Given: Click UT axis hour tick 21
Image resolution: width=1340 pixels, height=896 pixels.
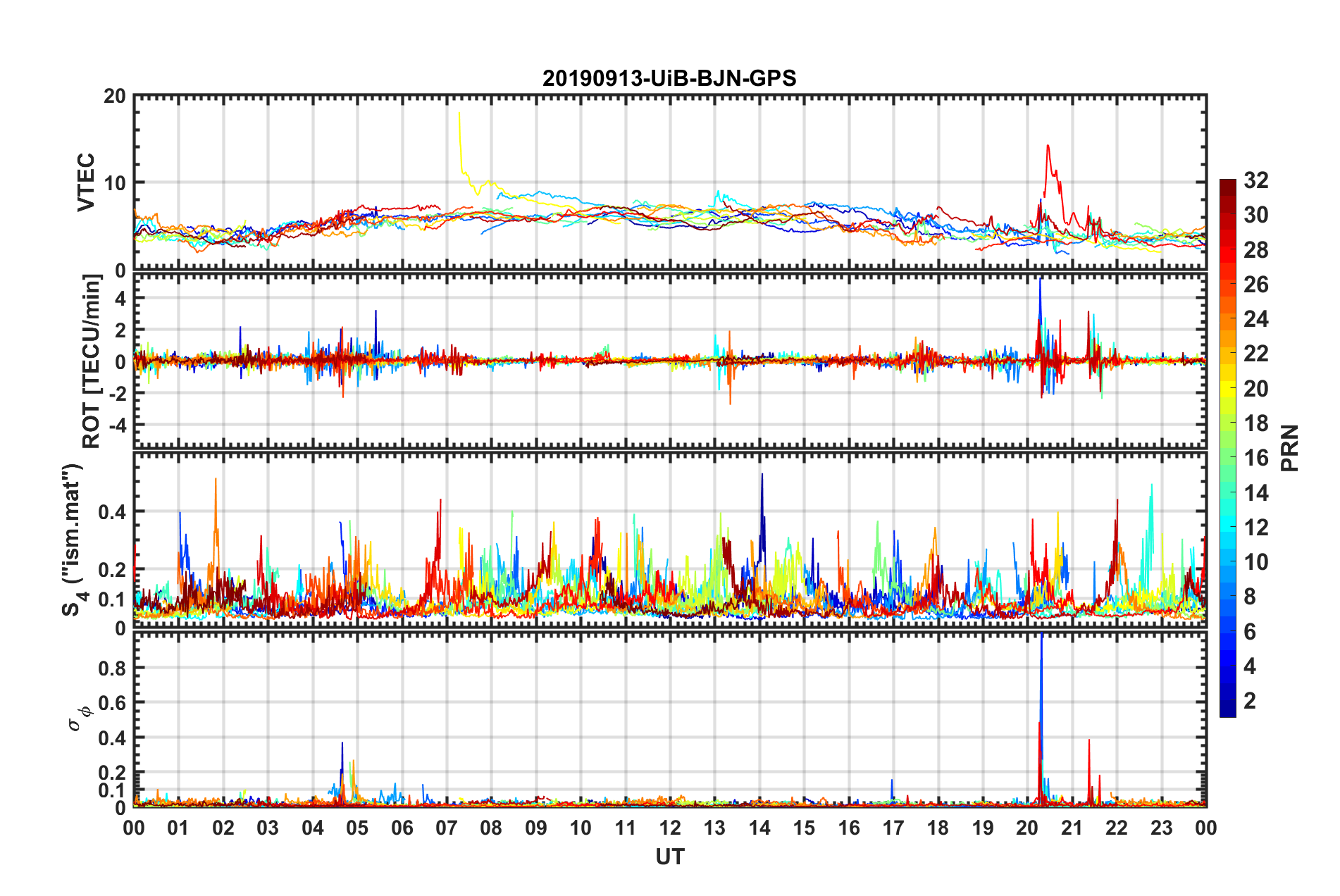Looking at the screenshot, I should coord(1072,828).
